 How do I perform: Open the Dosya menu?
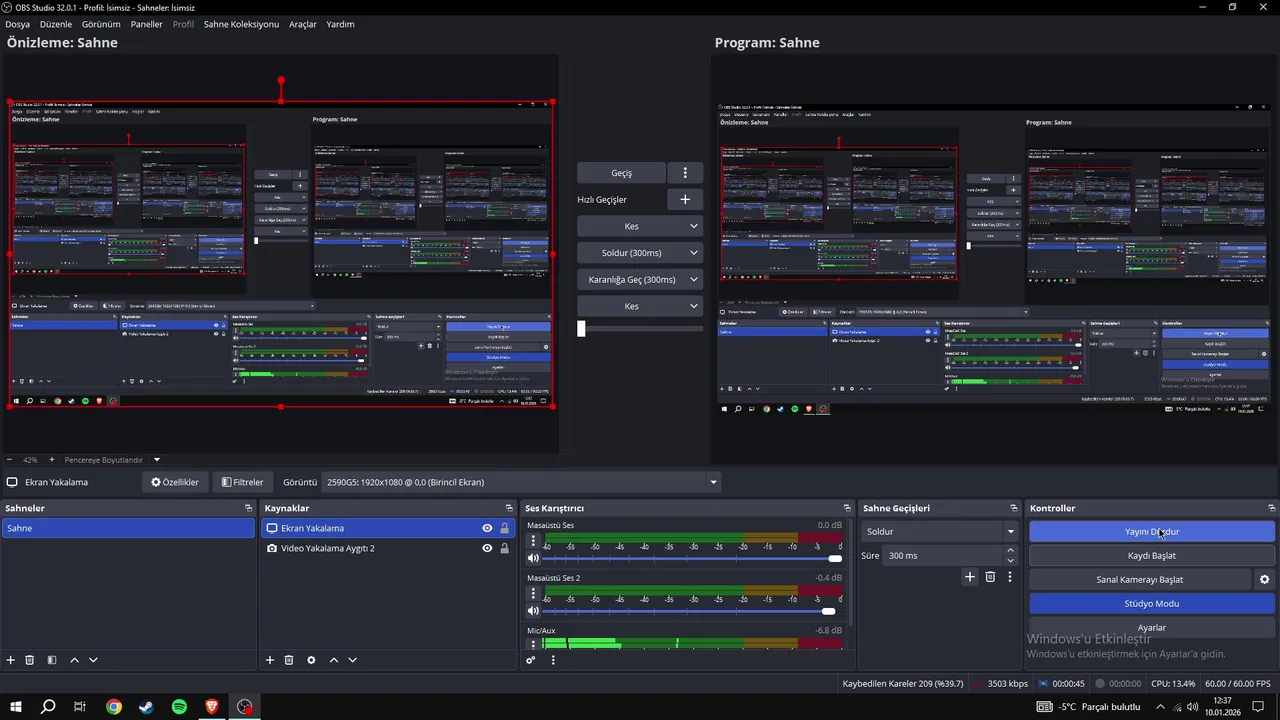(x=17, y=24)
